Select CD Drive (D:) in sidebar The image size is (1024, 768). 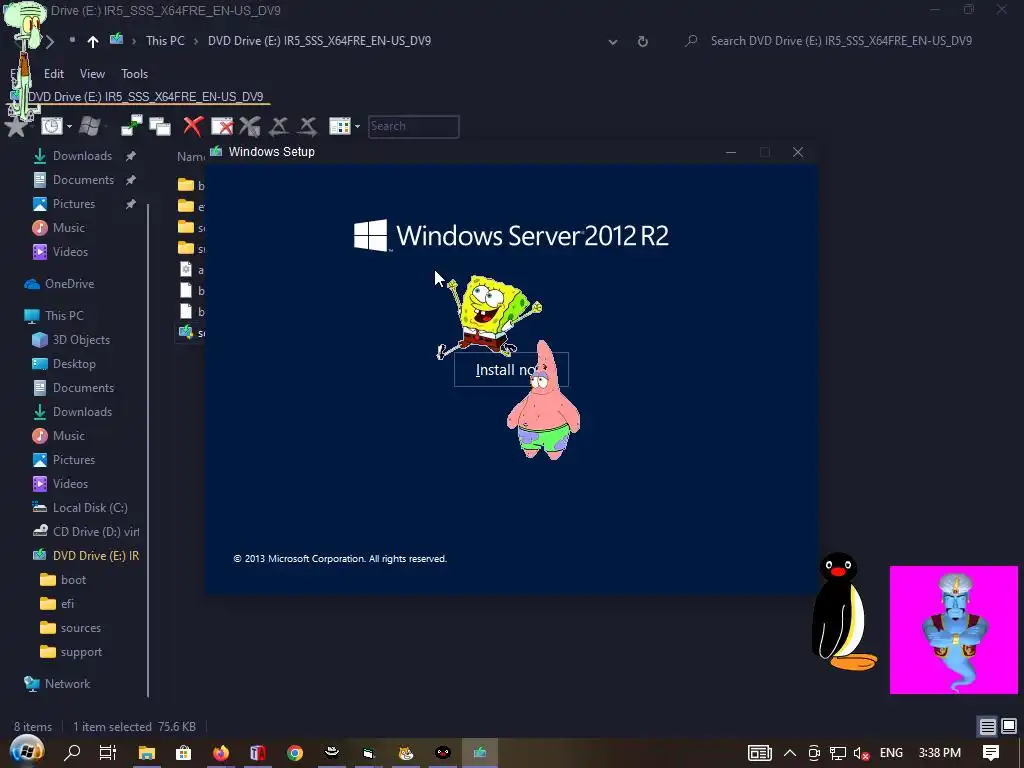pos(96,532)
